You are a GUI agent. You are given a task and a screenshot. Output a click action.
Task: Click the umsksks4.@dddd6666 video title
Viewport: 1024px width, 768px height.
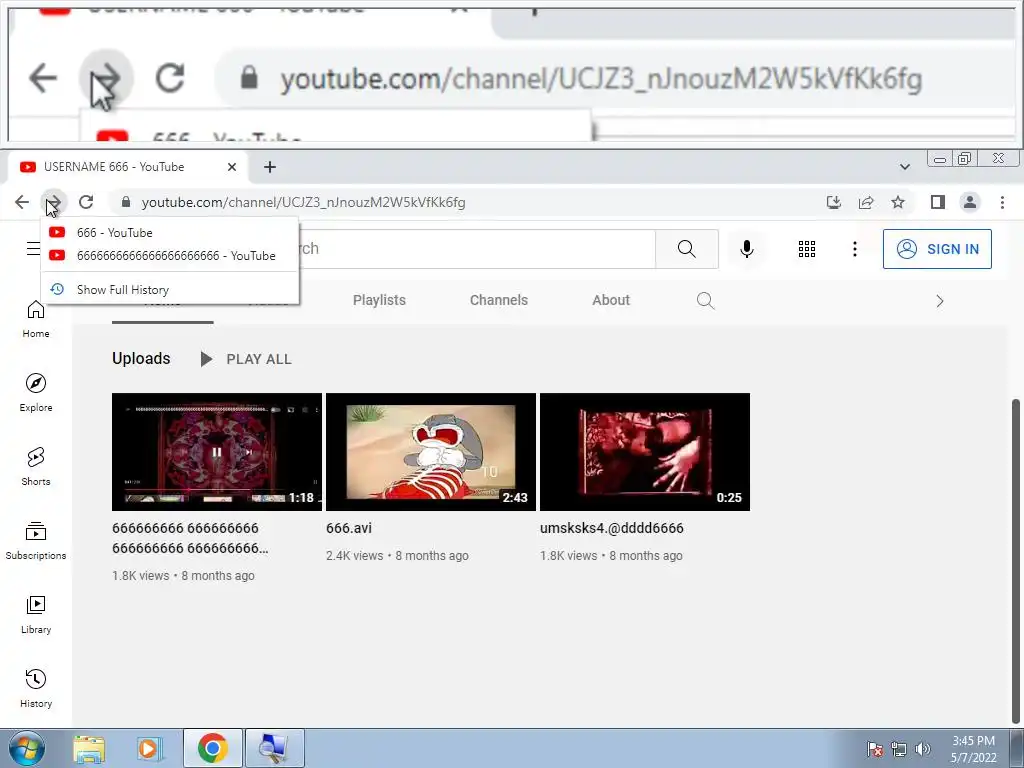tap(612, 528)
